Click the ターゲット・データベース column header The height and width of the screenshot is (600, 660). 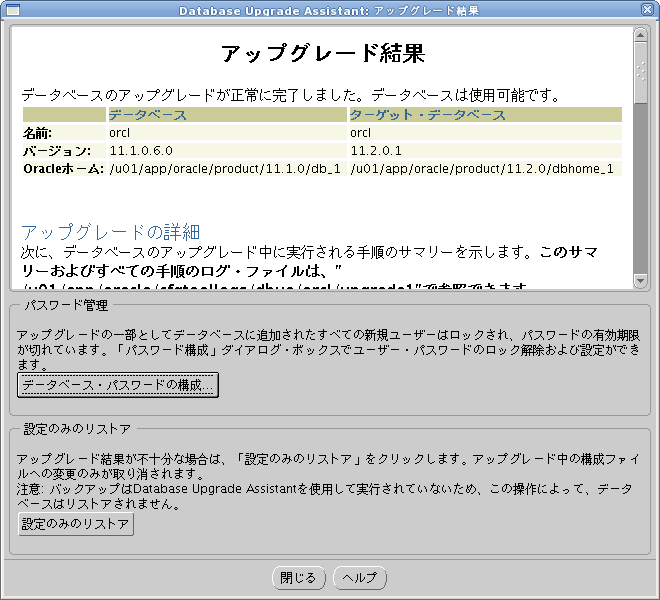(x=485, y=115)
